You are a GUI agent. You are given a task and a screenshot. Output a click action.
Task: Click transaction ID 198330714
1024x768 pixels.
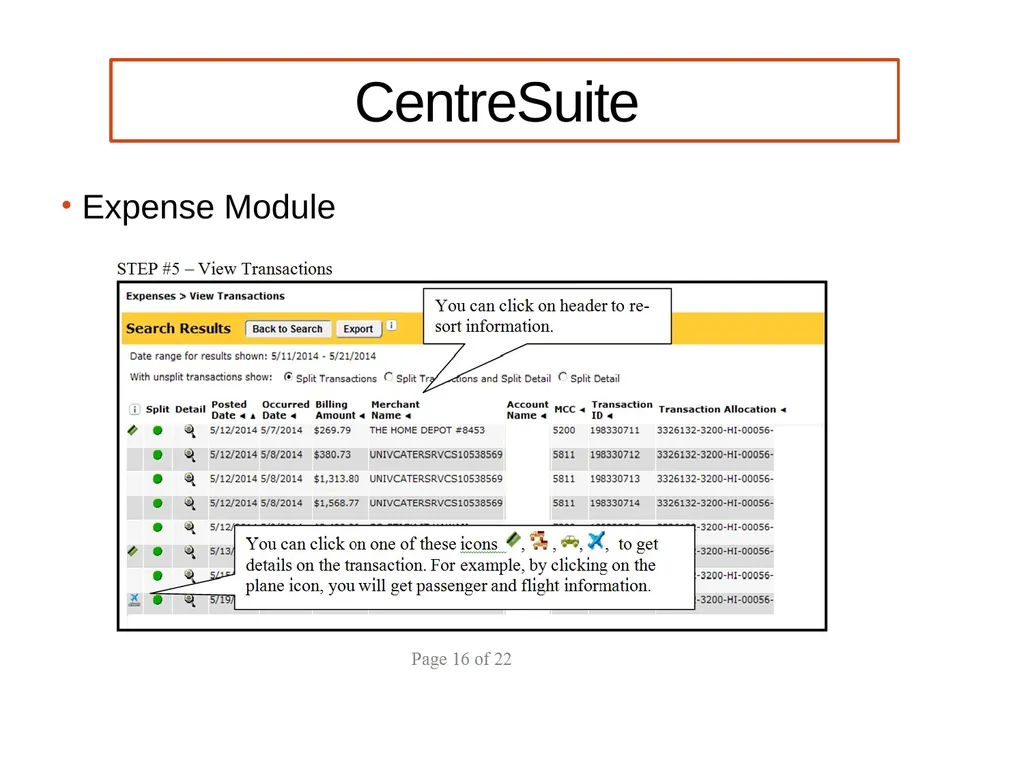(x=615, y=503)
